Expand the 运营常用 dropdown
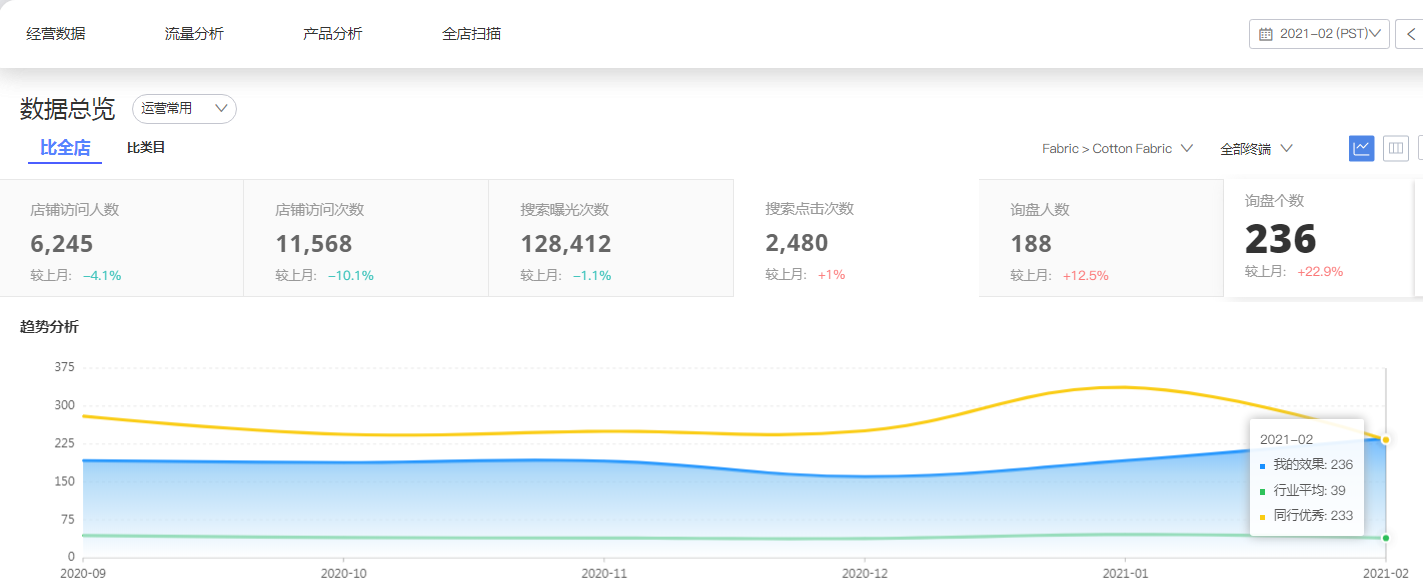Viewport: 1423px width, 586px height. (x=184, y=109)
